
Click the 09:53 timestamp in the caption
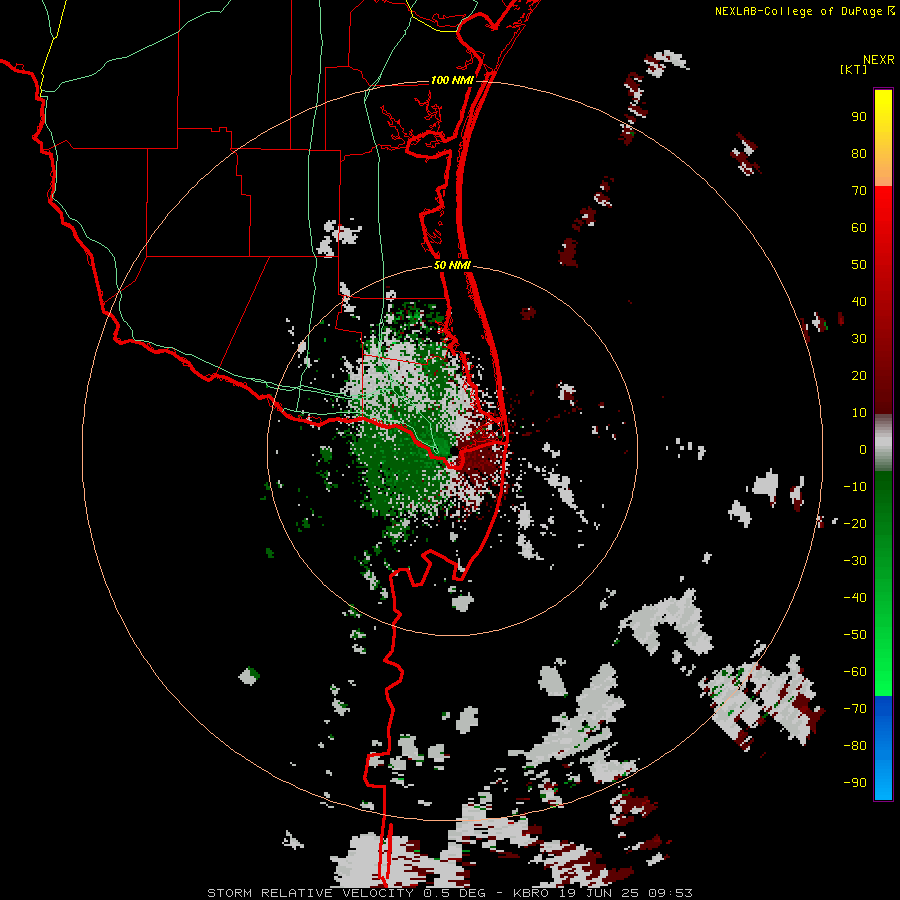click(670, 893)
